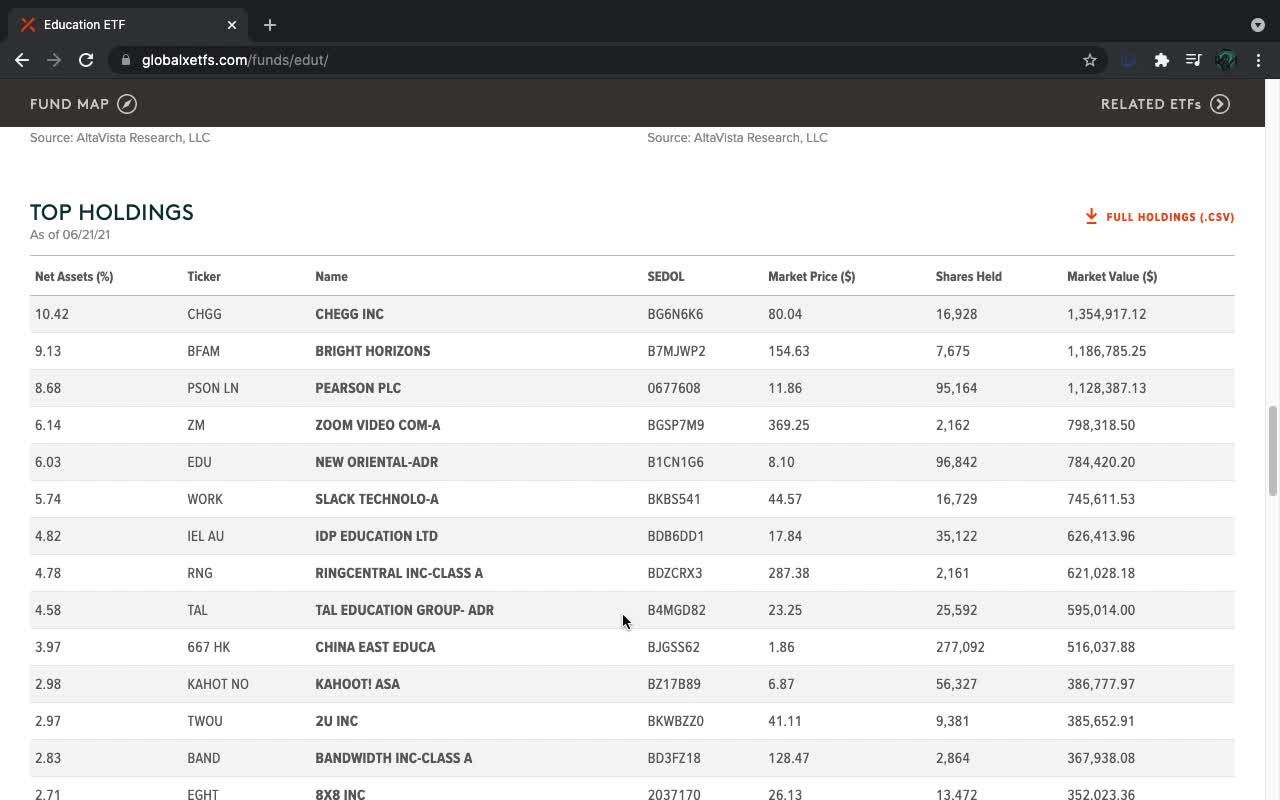The width and height of the screenshot is (1280, 800).
Task: Select the Education ETF tab
Action: pyautogui.click(x=130, y=25)
